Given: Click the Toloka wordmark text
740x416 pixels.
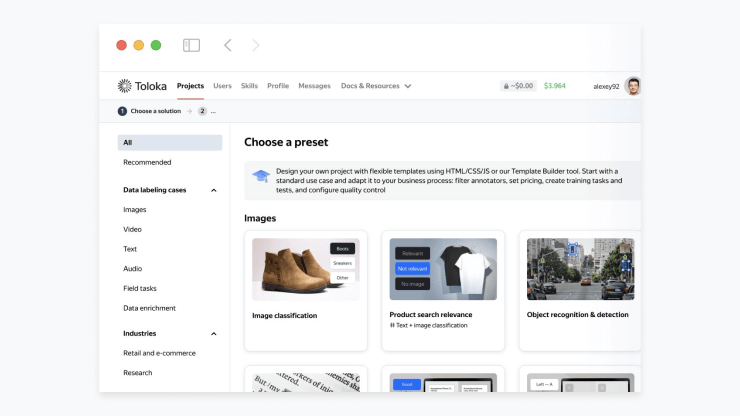Looking at the screenshot, I should 151,86.
